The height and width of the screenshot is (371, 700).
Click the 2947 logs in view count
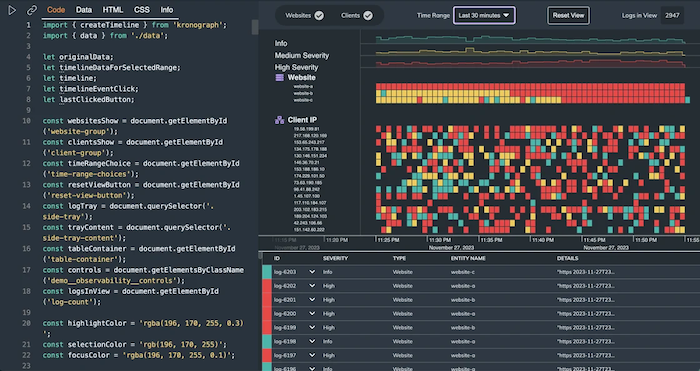[x=672, y=15]
